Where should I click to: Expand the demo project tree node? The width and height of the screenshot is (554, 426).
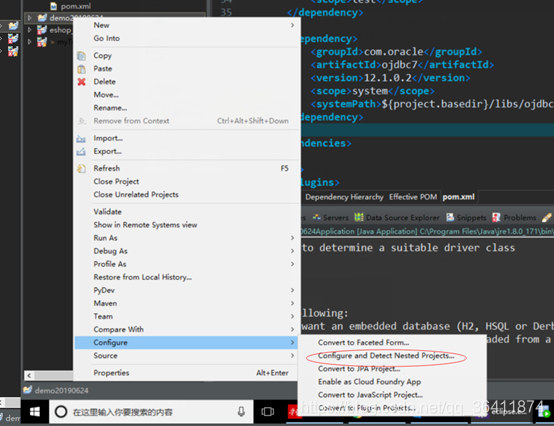30,18
